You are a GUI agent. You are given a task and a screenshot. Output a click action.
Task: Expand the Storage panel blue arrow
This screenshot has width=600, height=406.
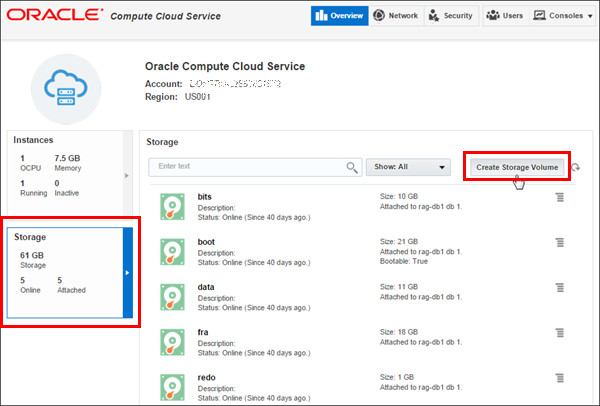coord(127,273)
